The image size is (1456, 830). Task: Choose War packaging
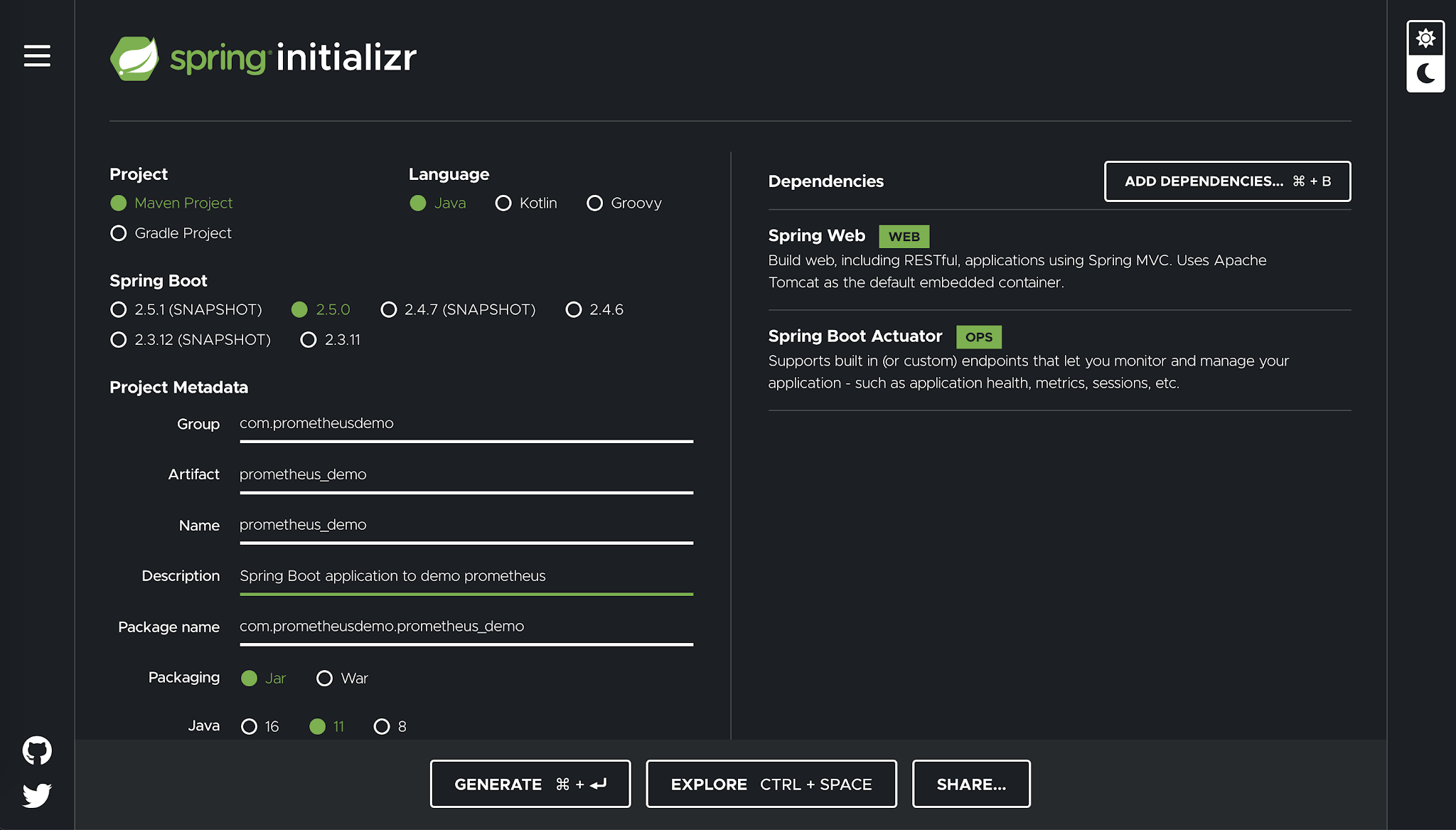coord(325,678)
